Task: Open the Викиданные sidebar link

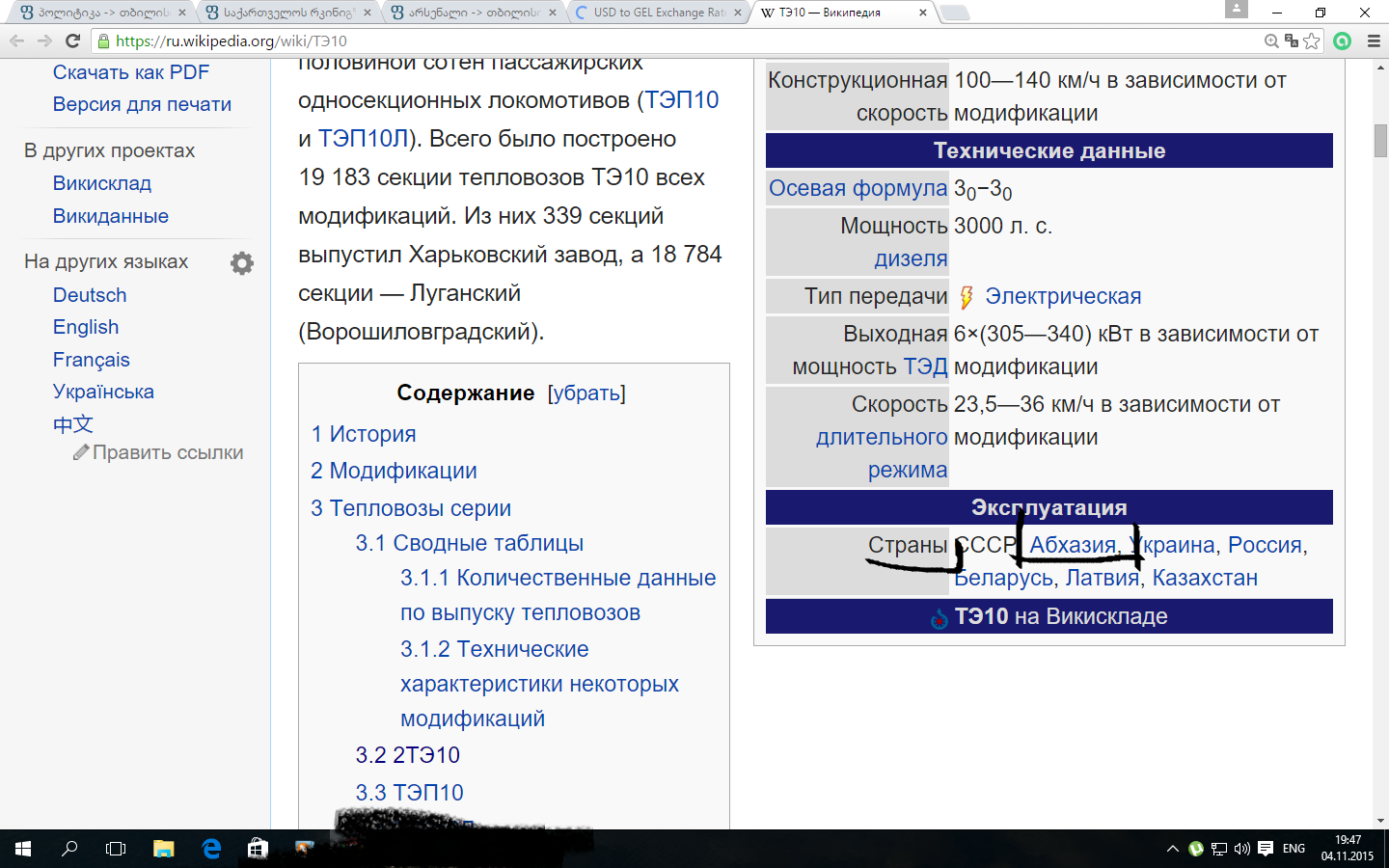Action: 111,216
